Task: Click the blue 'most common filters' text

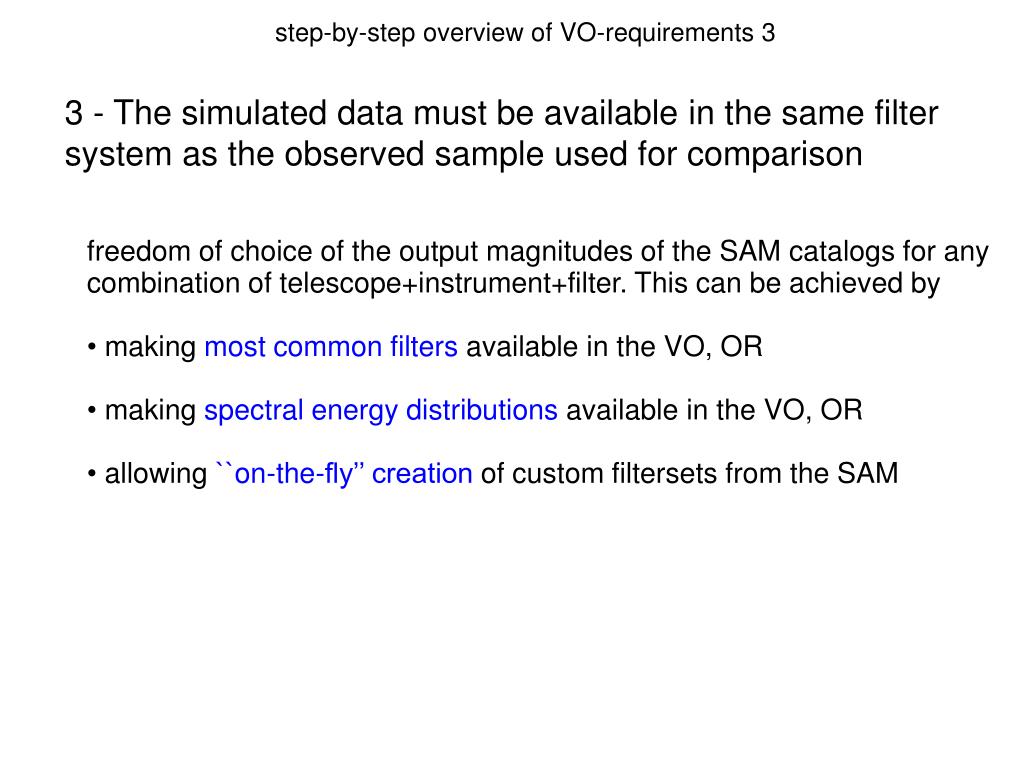Action: pyautogui.click(x=331, y=347)
